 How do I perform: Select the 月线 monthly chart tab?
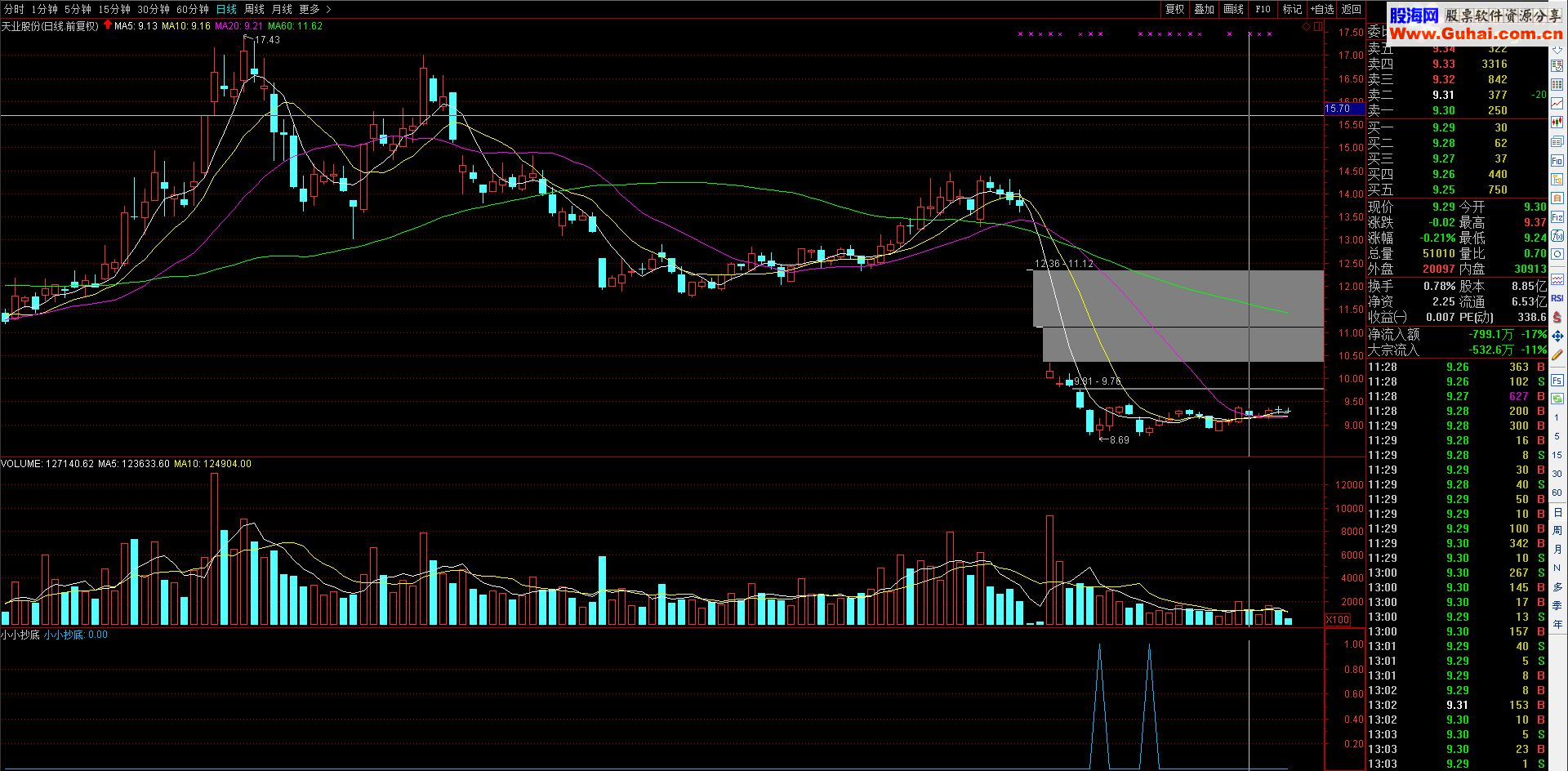282,9
